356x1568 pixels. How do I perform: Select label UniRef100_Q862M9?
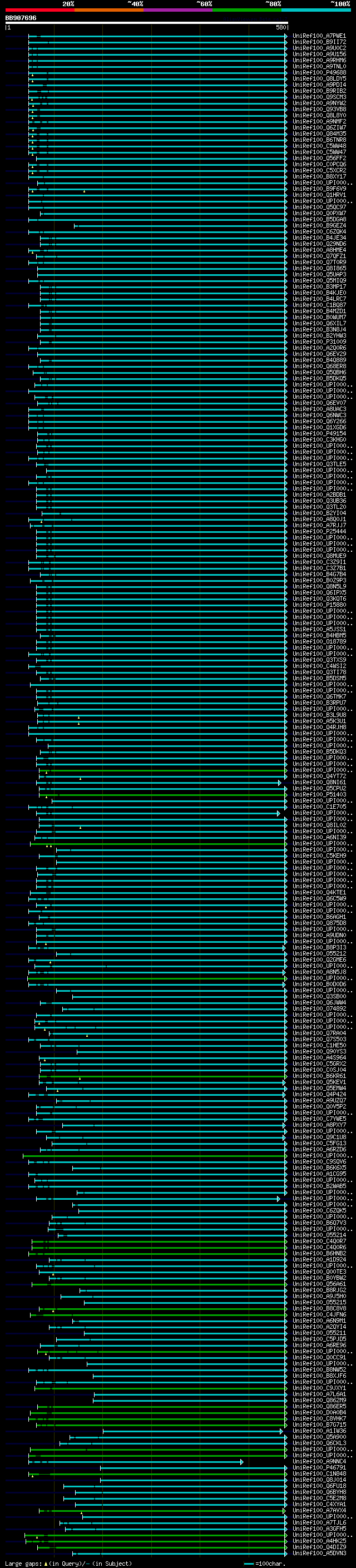pyautogui.click(x=319, y=1400)
